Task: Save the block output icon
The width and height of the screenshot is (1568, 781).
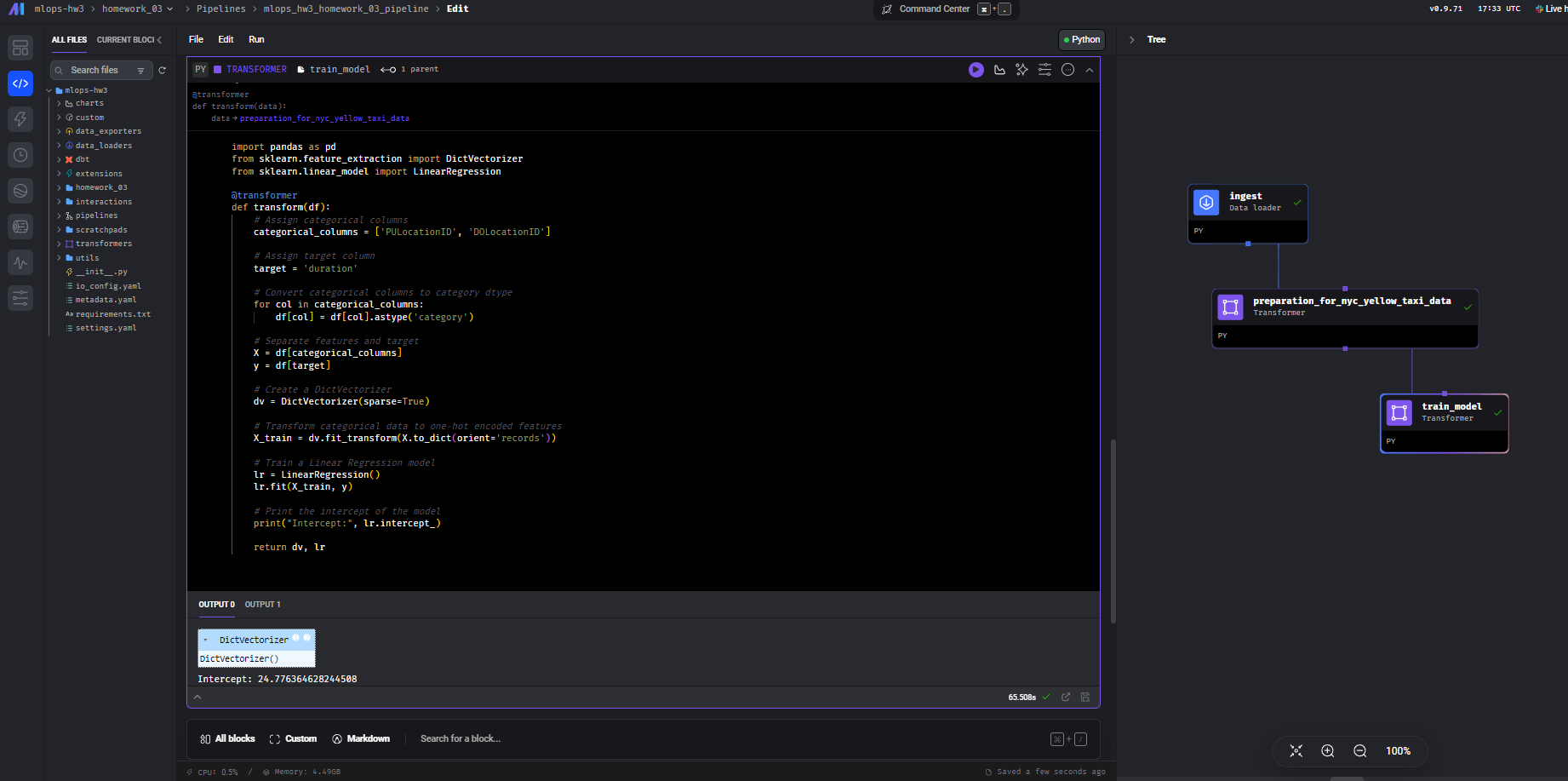Action: coord(1085,697)
